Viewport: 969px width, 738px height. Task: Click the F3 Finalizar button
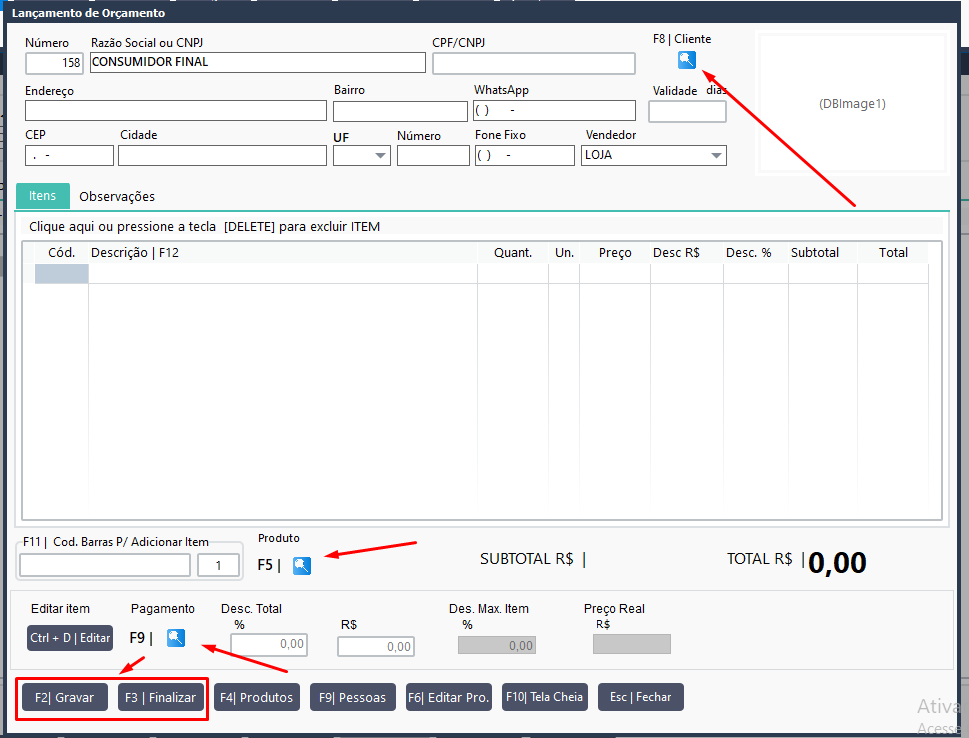161,697
